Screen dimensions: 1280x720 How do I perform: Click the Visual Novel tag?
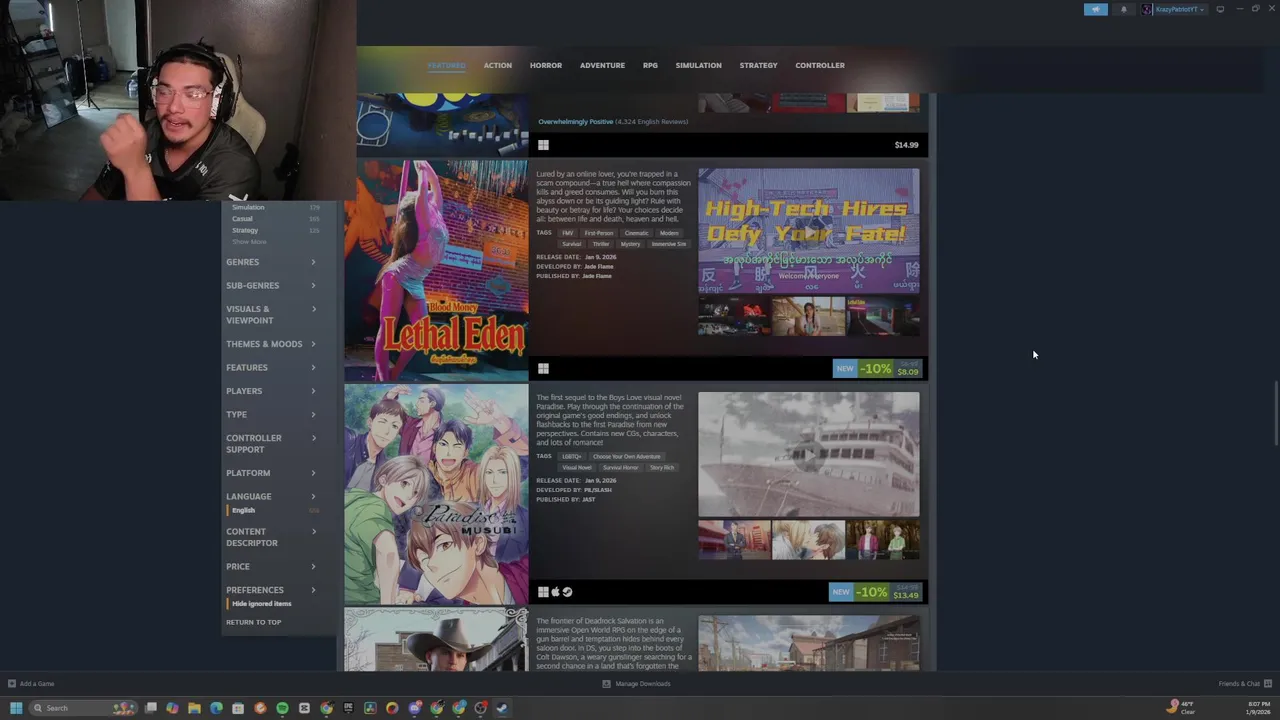click(x=577, y=468)
